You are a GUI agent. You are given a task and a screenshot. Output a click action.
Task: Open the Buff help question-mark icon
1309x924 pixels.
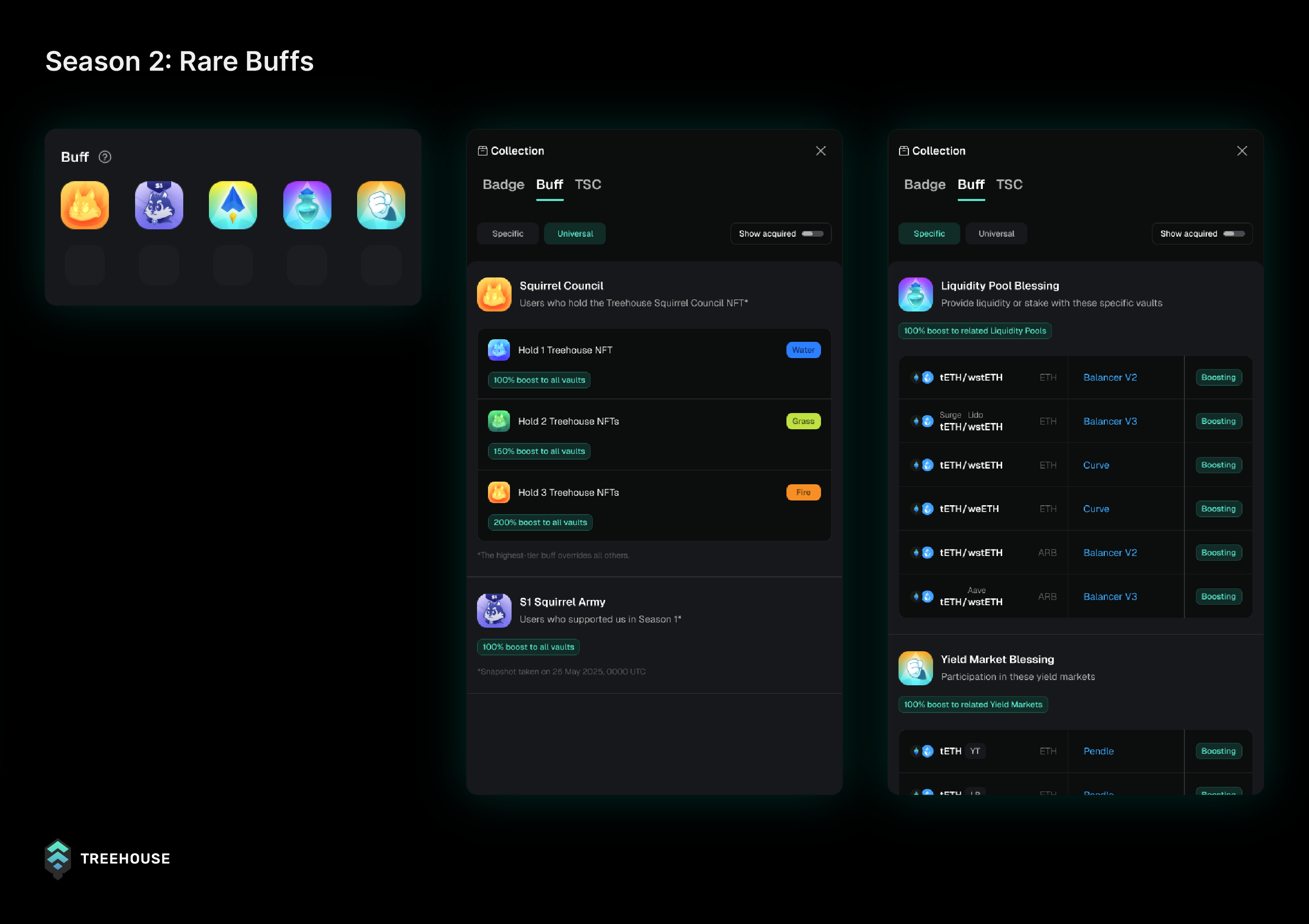(x=105, y=157)
